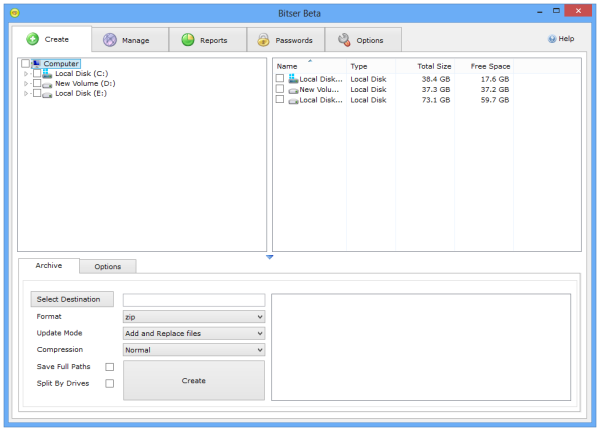Tick the 38.4 GB disk row checkbox

(x=280, y=78)
